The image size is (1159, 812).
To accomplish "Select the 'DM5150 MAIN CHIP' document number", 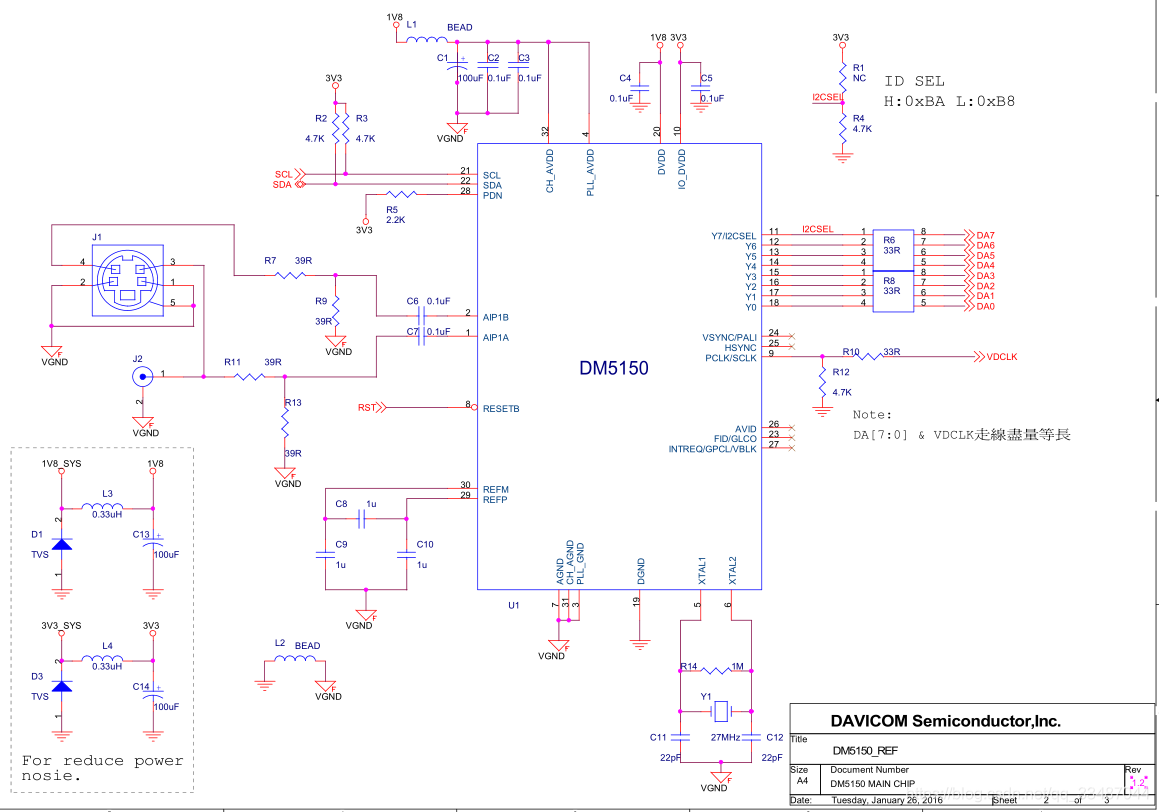I will coord(872,783).
